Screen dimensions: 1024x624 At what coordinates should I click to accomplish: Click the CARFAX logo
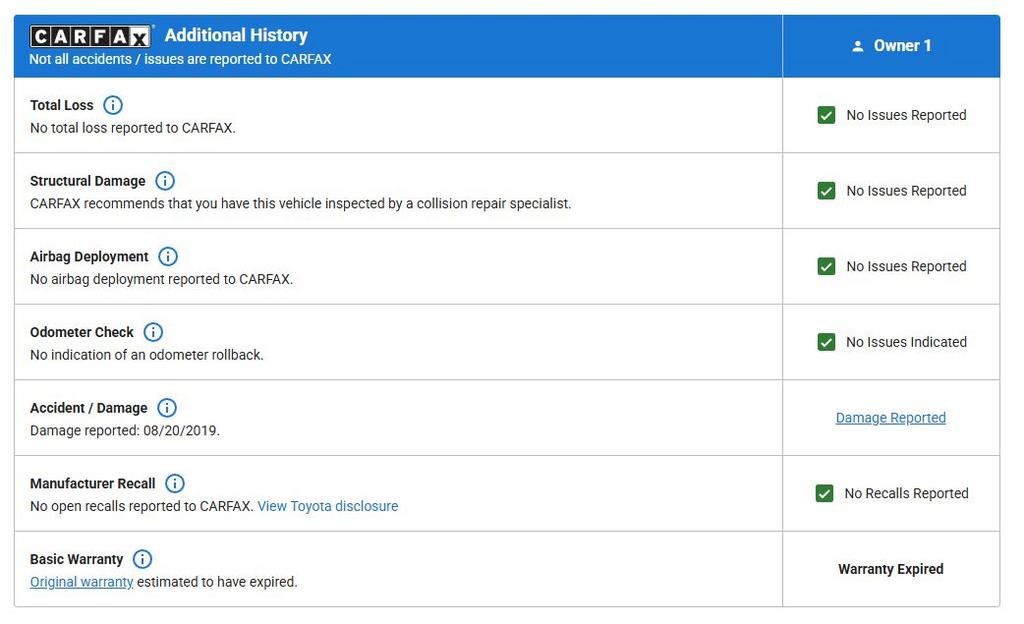tap(91, 37)
